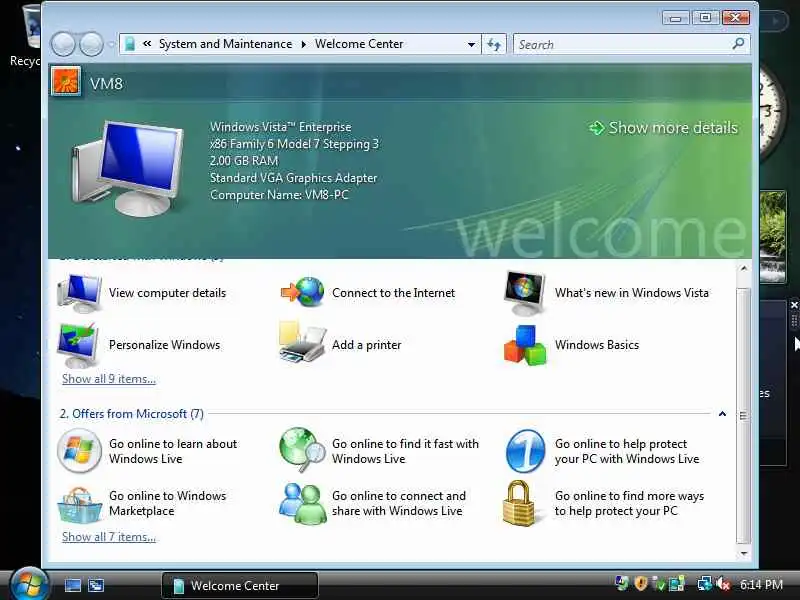Click Welcome Center breadcrumb
The width and height of the screenshot is (800, 600).
[x=359, y=44]
